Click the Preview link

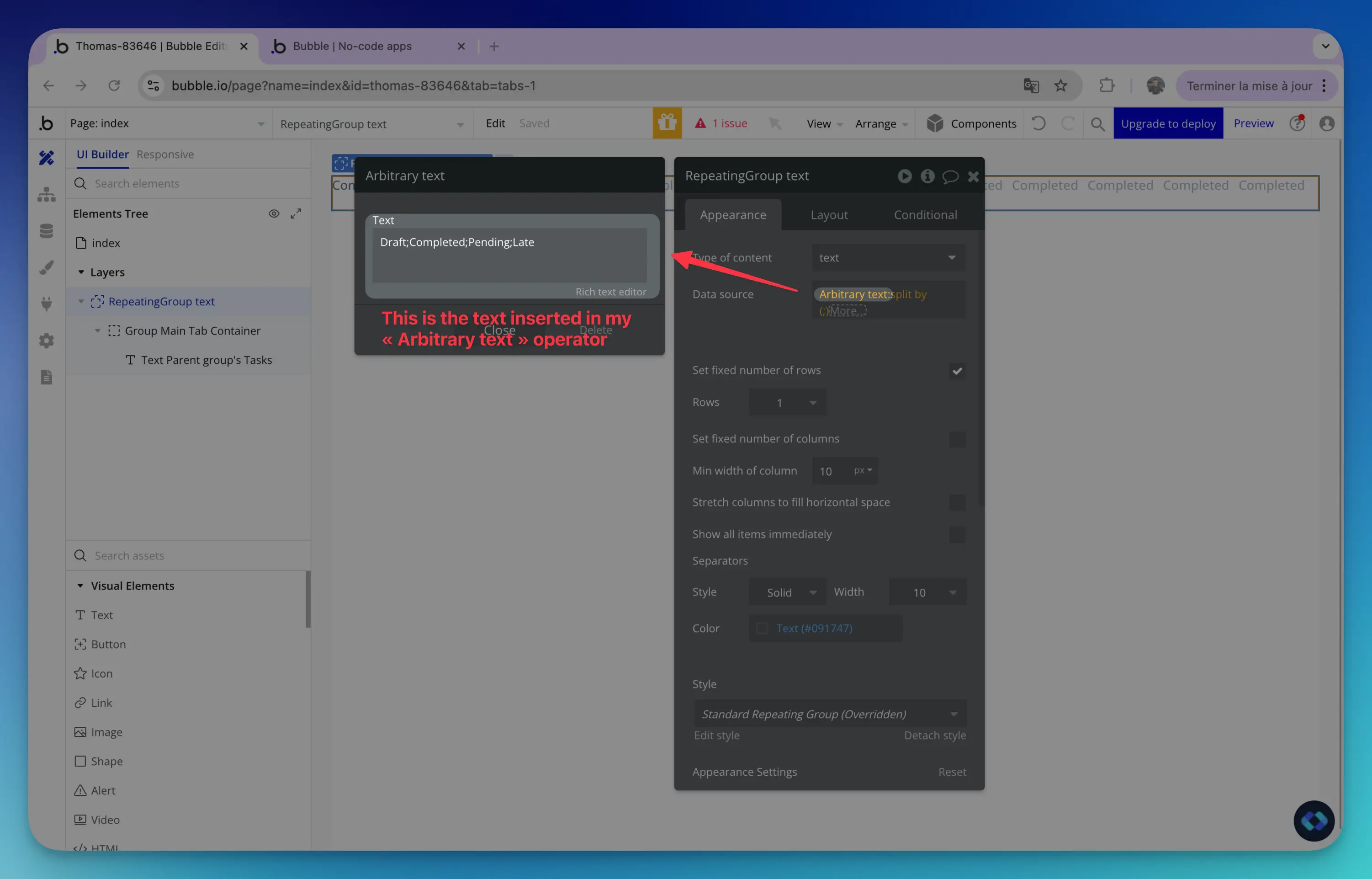point(1253,123)
